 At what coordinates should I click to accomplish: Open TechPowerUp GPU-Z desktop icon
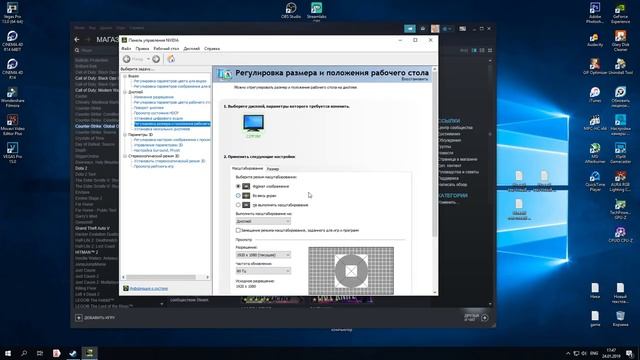620,209
